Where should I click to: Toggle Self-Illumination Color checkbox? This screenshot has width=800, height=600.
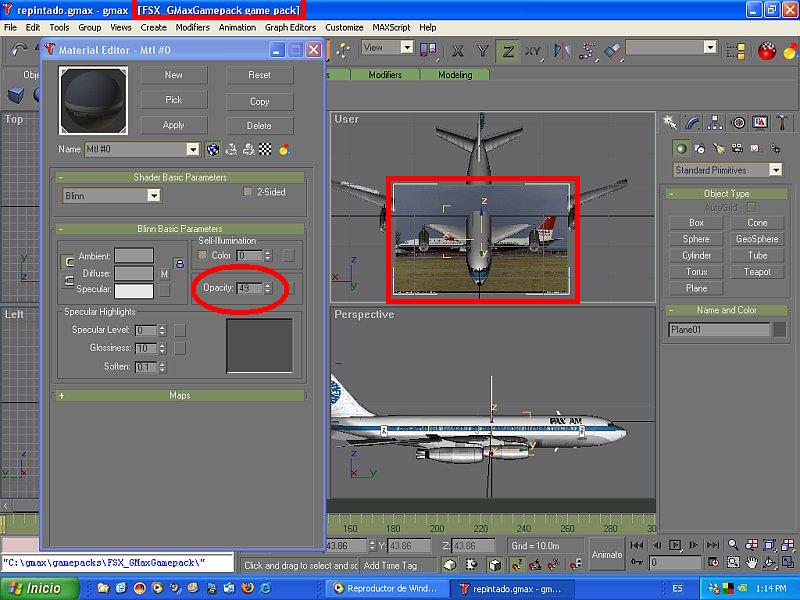pyautogui.click(x=204, y=256)
